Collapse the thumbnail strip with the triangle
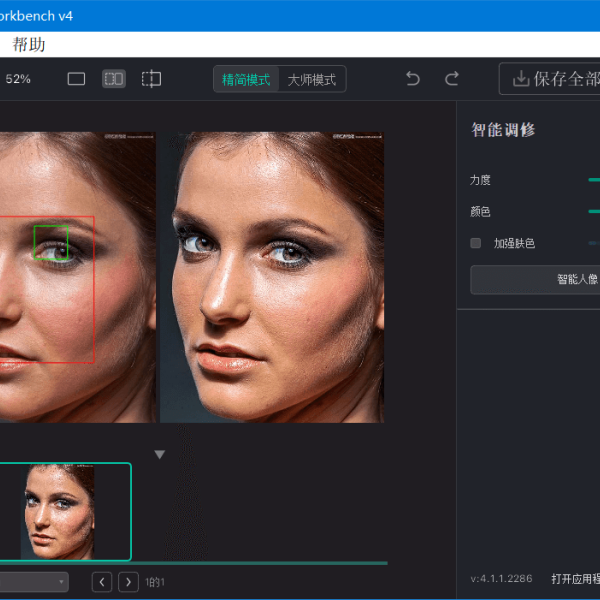This screenshot has width=600, height=600. coord(159,454)
